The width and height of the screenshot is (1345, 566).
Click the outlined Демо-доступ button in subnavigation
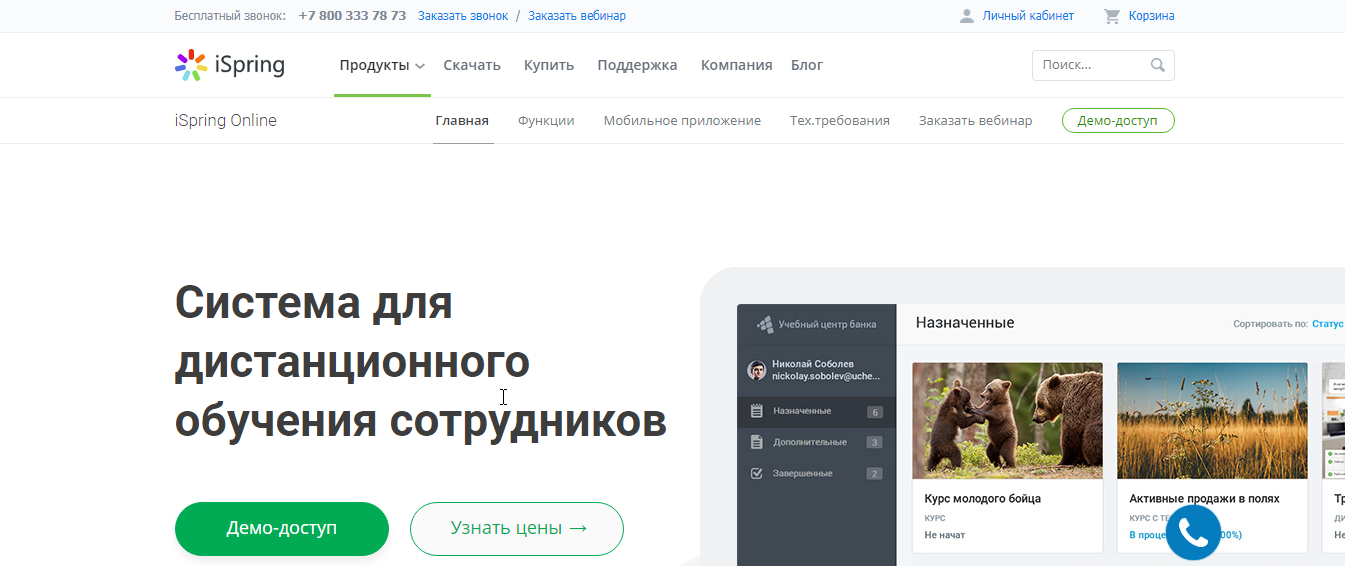[1118, 121]
